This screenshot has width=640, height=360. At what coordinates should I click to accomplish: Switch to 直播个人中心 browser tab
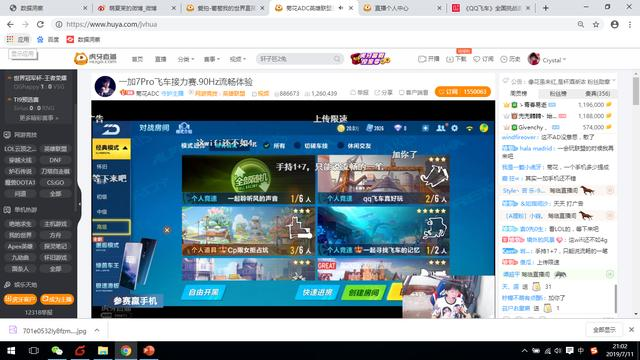point(402,8)
